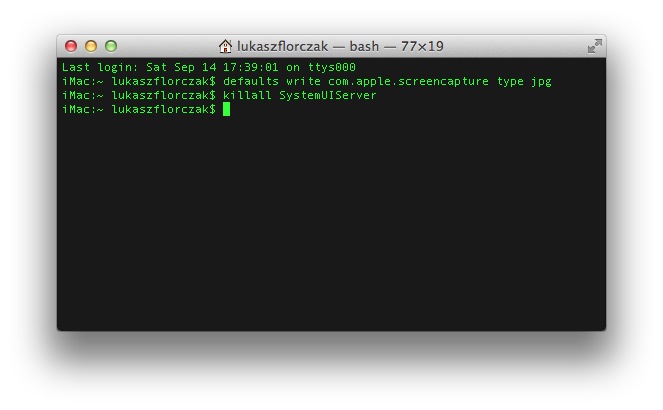The image size is (663, 410).
Task: Click the green block cursor at the prompt
Action: coord(227,109)
